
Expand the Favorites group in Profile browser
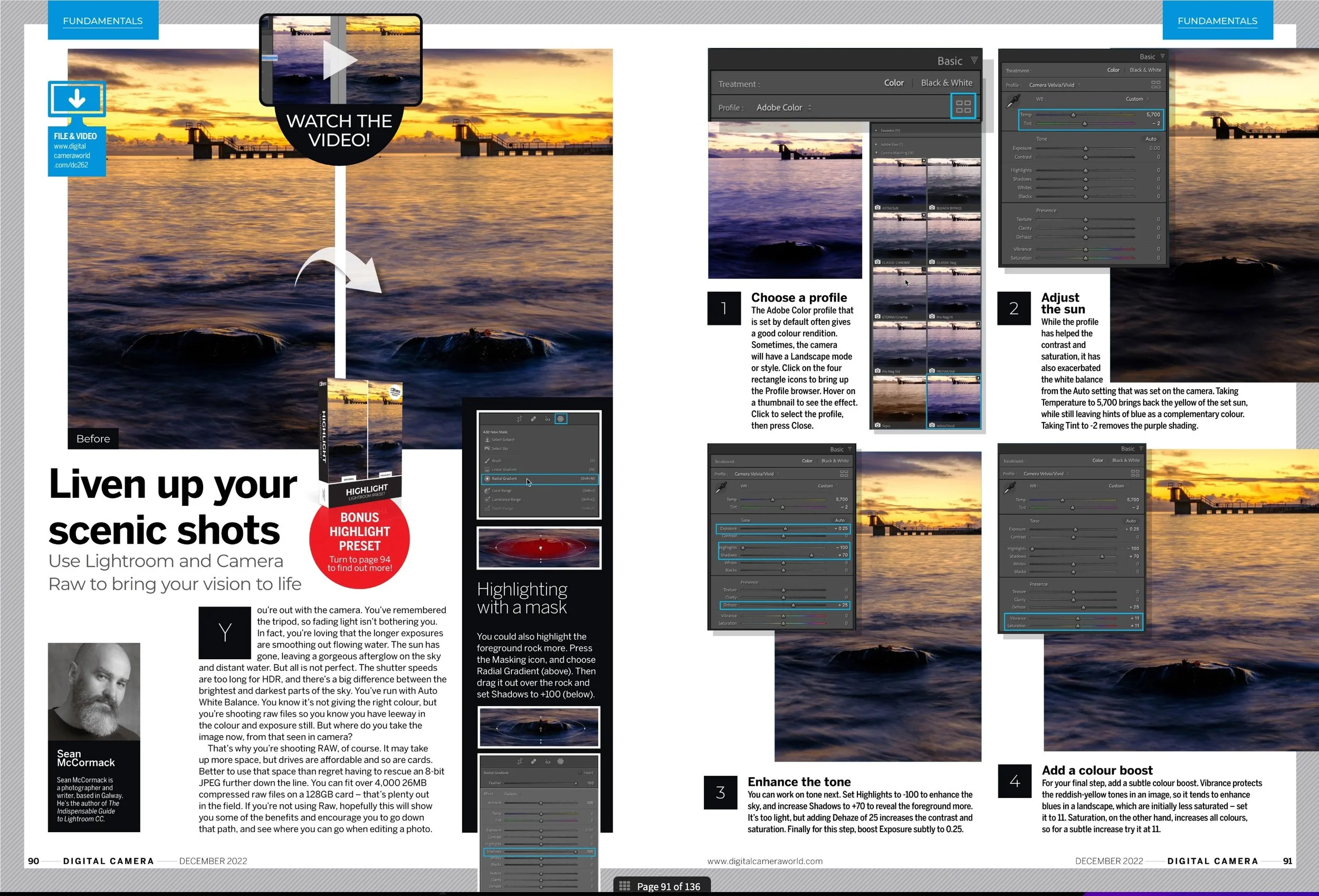877,130
